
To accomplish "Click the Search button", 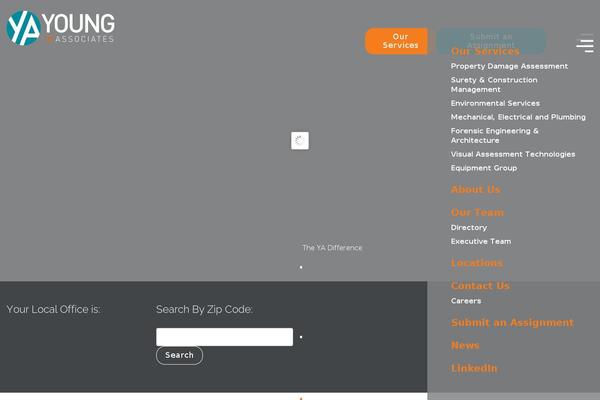I will point(179,355).
